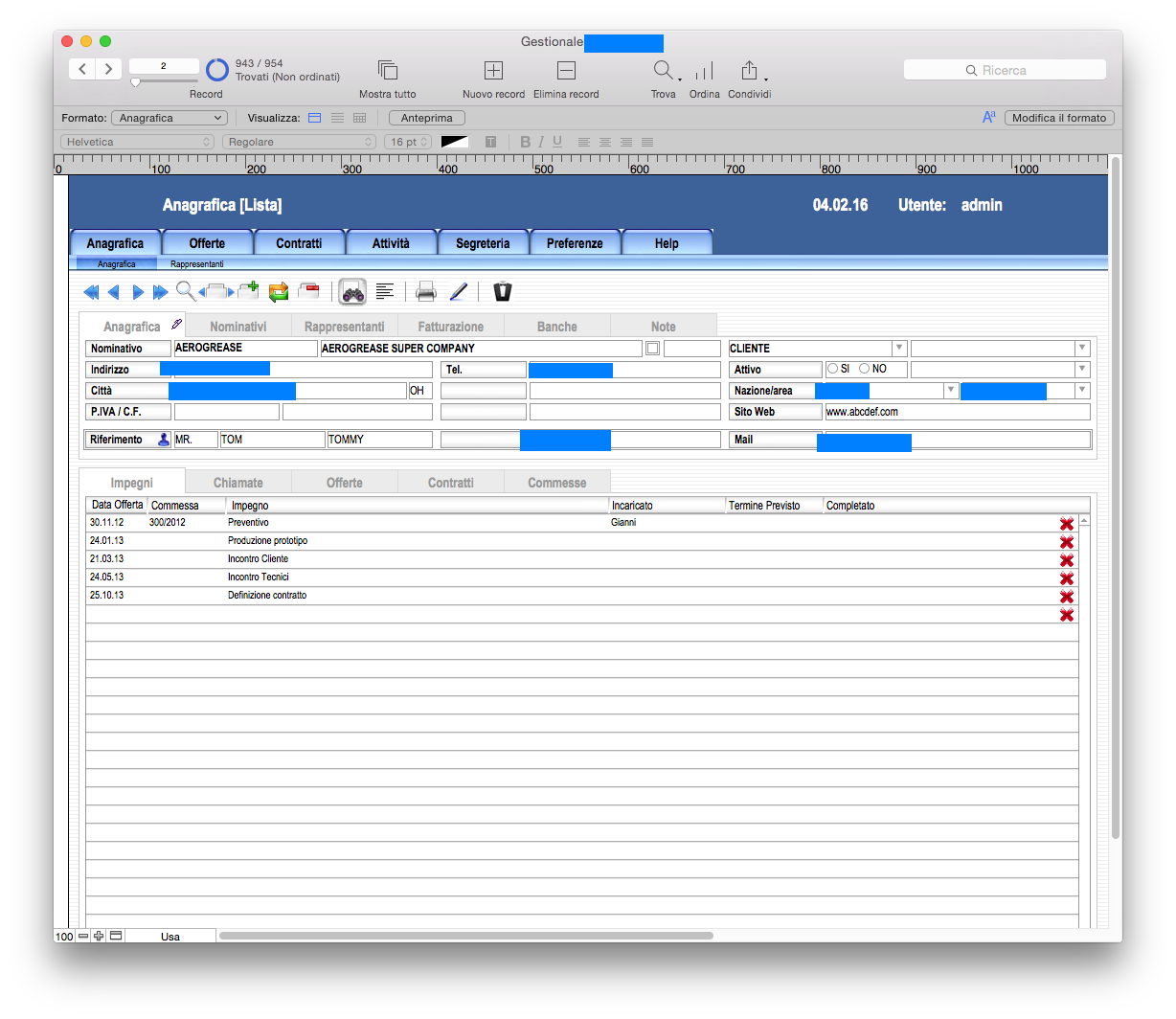Switch to form view in Visualizza
Image resolution: width=1176 pixels, height=1019 pixels.
click(315, 118)
